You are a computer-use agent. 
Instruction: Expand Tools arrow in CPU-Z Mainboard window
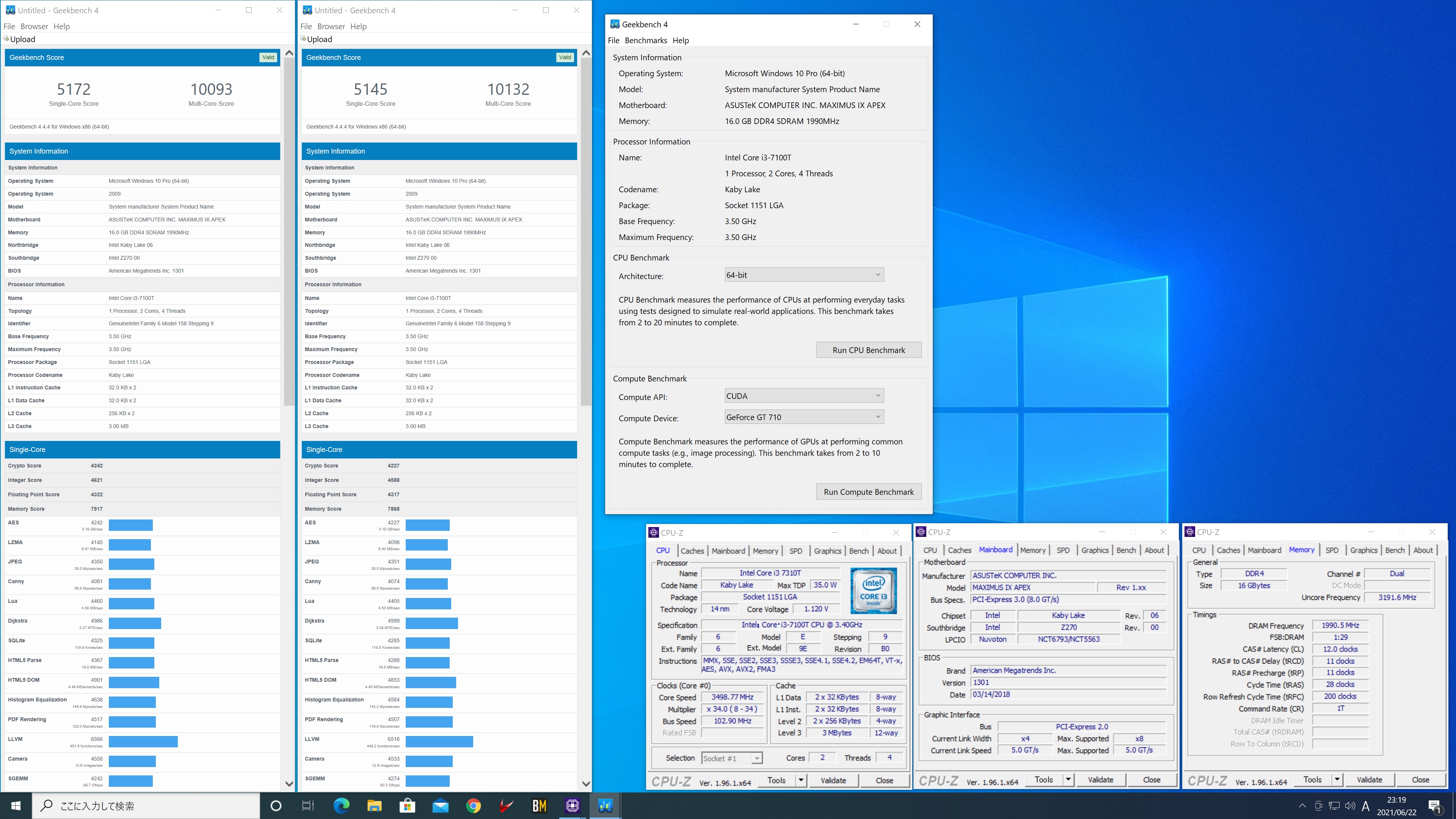pos(1068,780)
